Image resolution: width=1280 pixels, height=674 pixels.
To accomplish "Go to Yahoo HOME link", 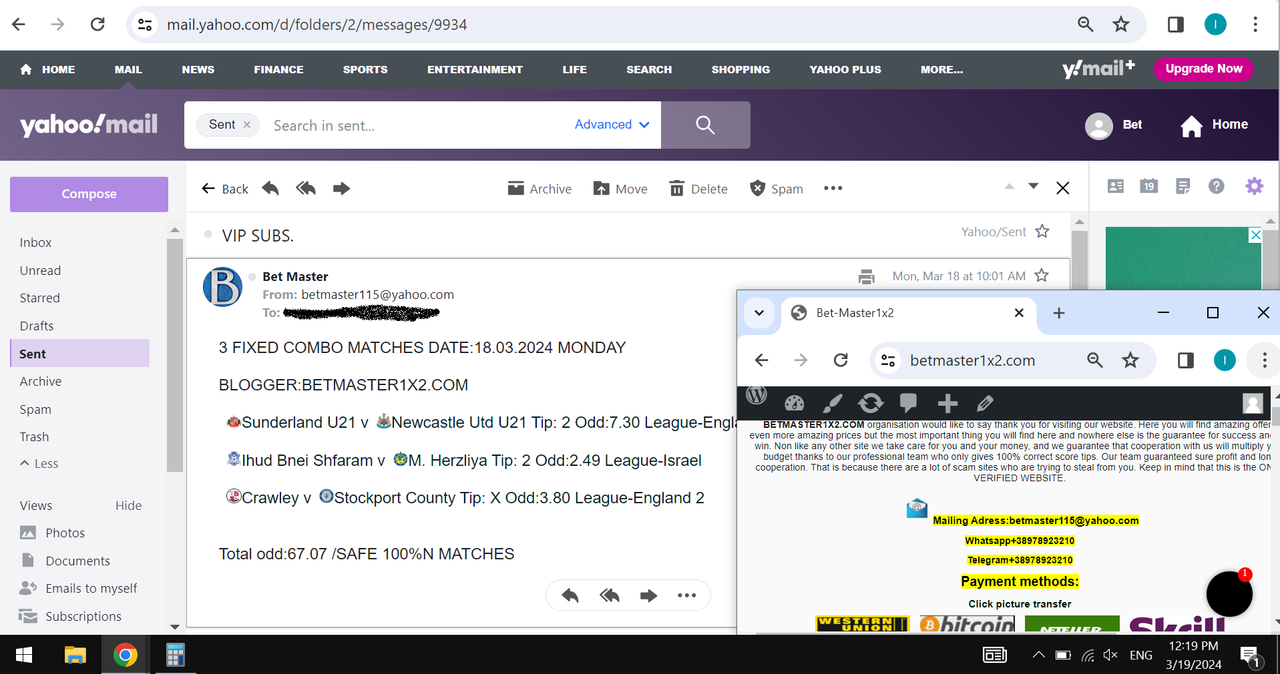I will (48, 70).
